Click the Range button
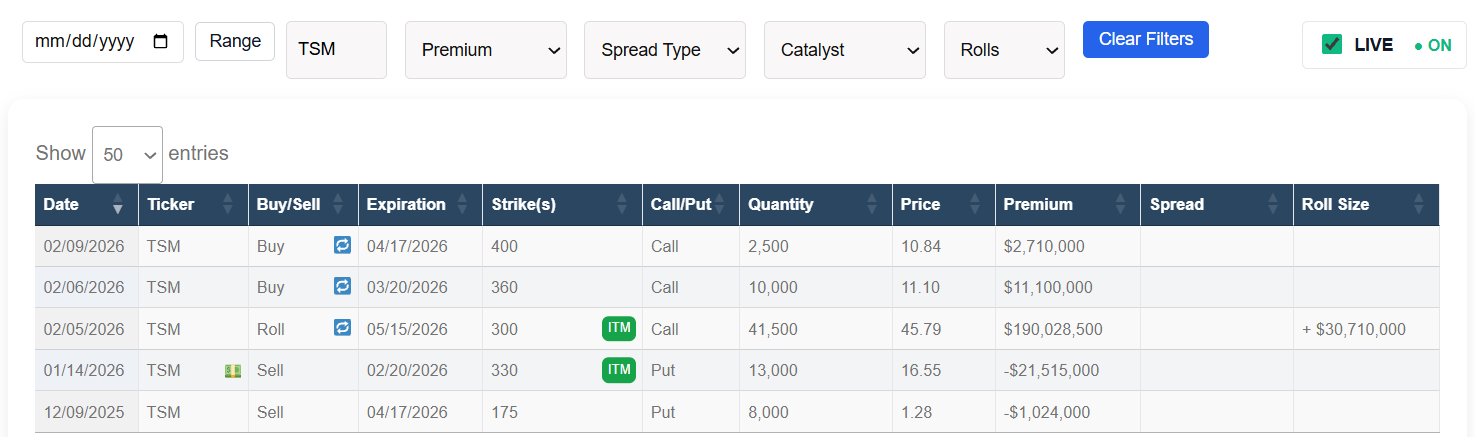1475x437 pixels. point(235,42)
